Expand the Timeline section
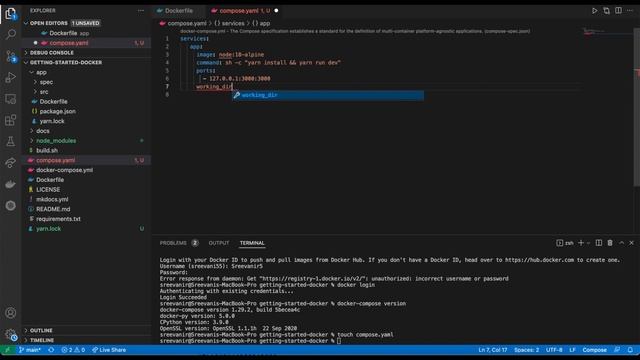 point(86,340)
